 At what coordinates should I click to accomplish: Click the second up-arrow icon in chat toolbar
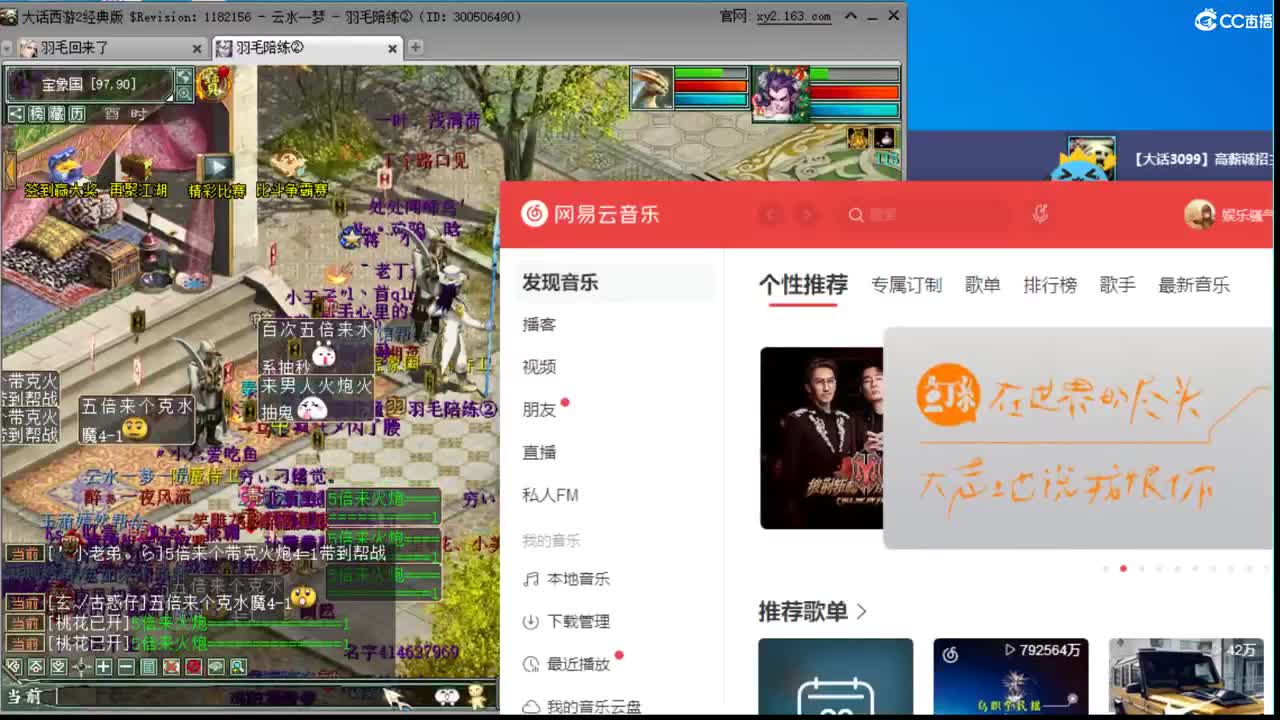[36, 667]
